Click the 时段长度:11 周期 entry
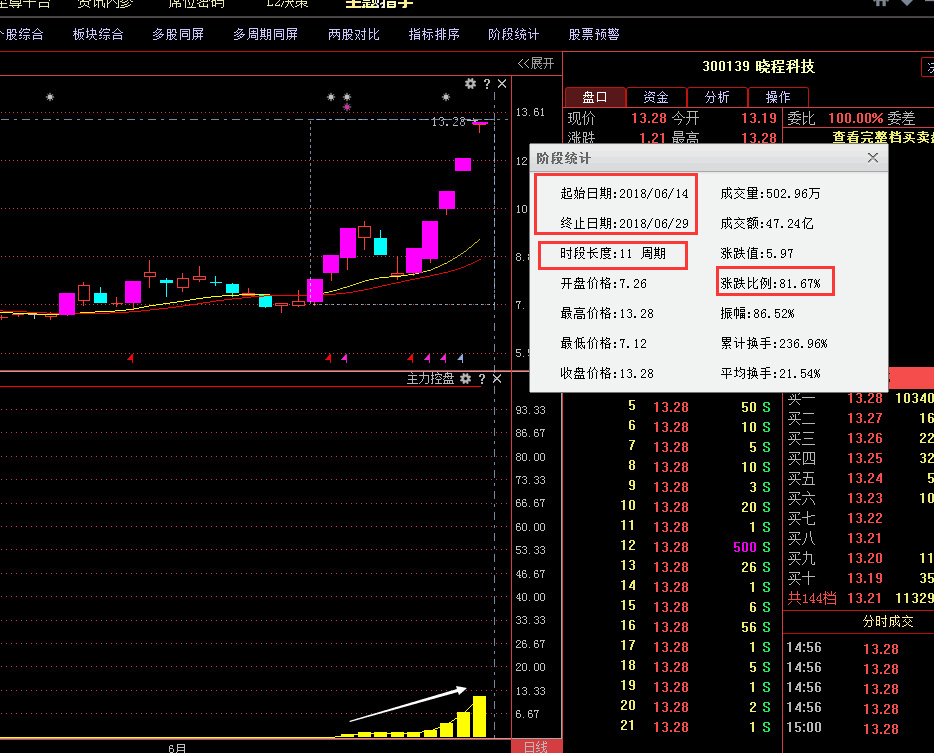This screenshot has width=934, height=753. (x=613, y=254)
